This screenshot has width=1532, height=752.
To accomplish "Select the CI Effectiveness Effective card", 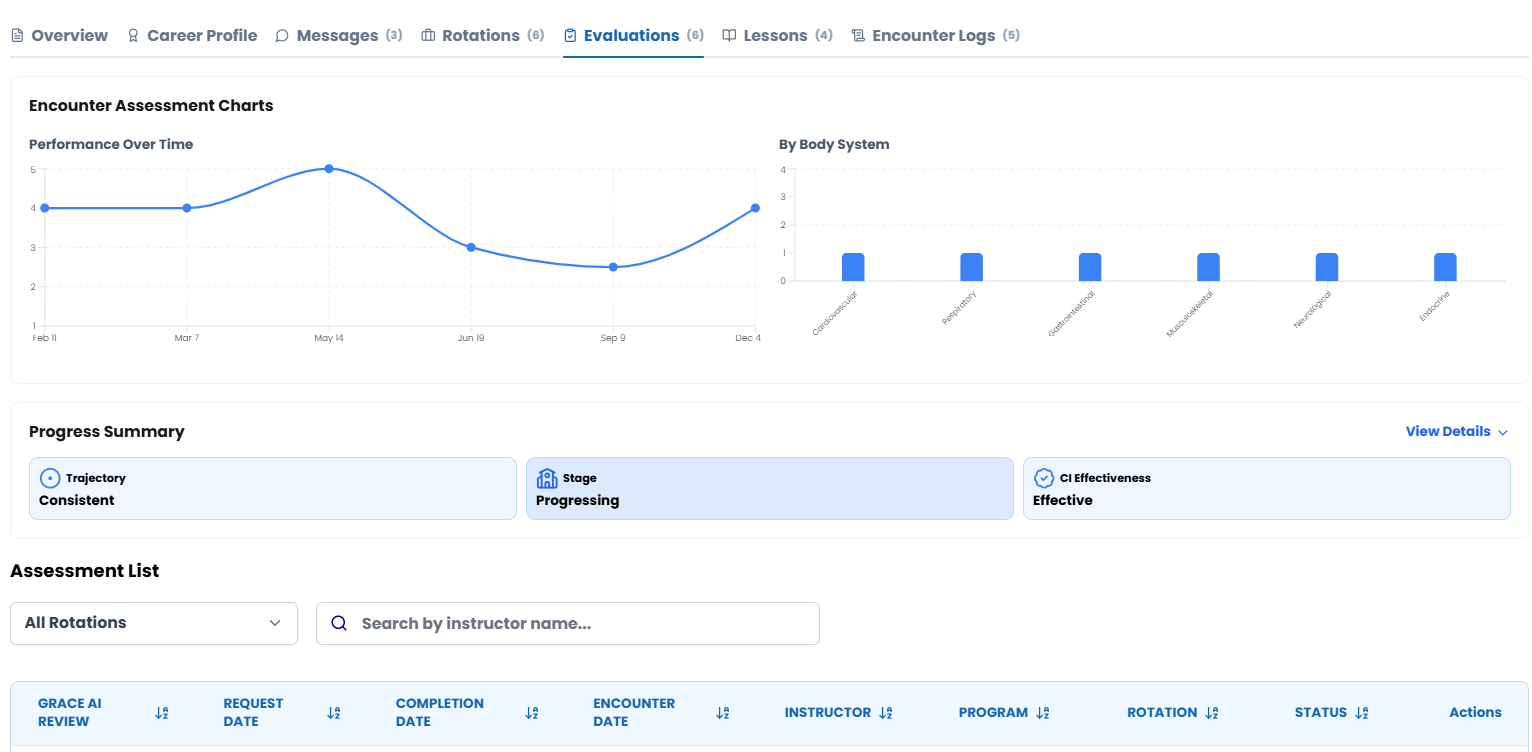I will tap(1267, 489).
